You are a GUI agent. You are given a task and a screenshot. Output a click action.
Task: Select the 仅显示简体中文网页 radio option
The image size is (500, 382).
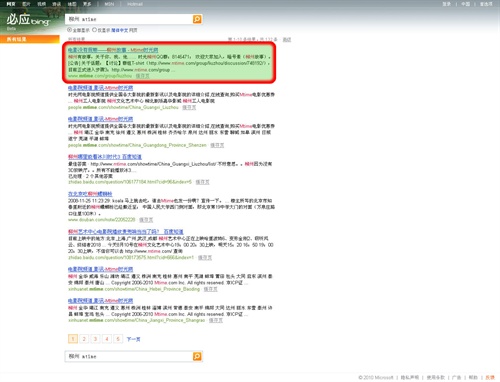point(94,30)
